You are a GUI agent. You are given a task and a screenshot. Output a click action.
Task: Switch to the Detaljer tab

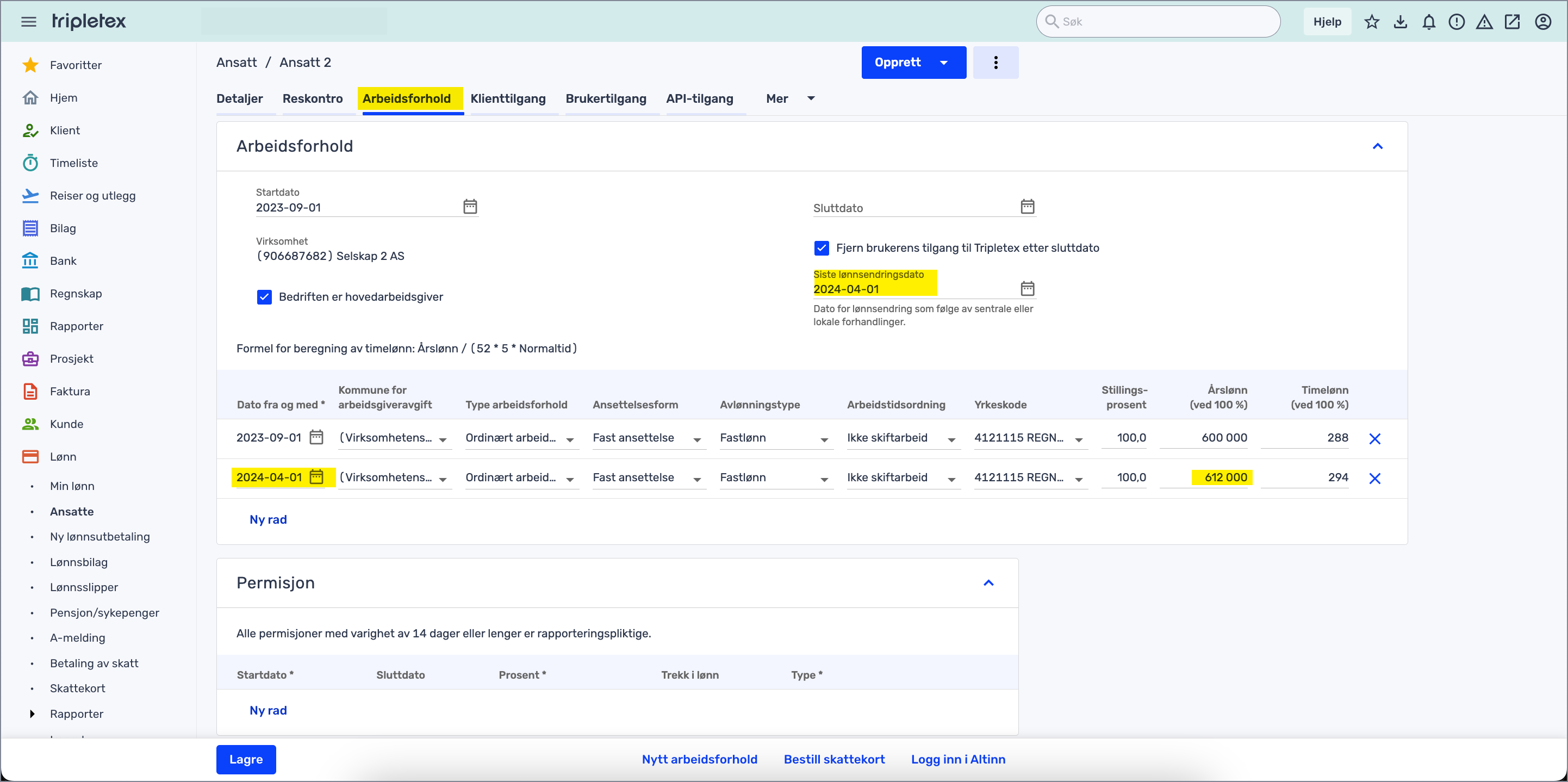[239, 98]
